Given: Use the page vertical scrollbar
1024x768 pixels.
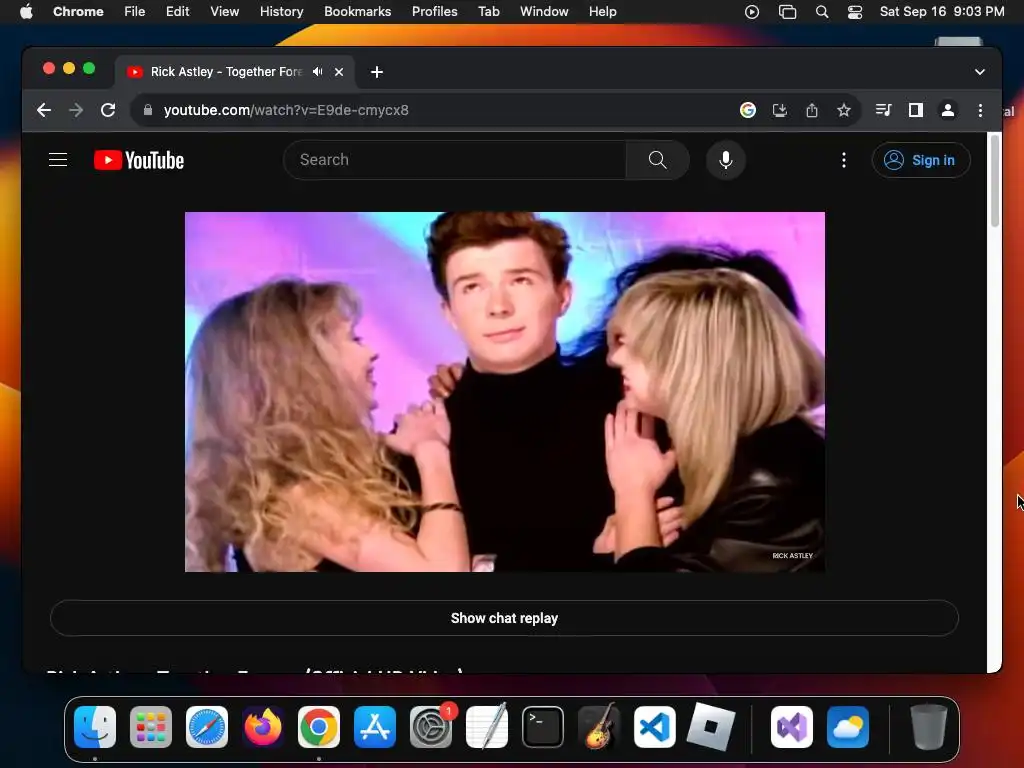Looking at the screenshot, I should [995, 182].
